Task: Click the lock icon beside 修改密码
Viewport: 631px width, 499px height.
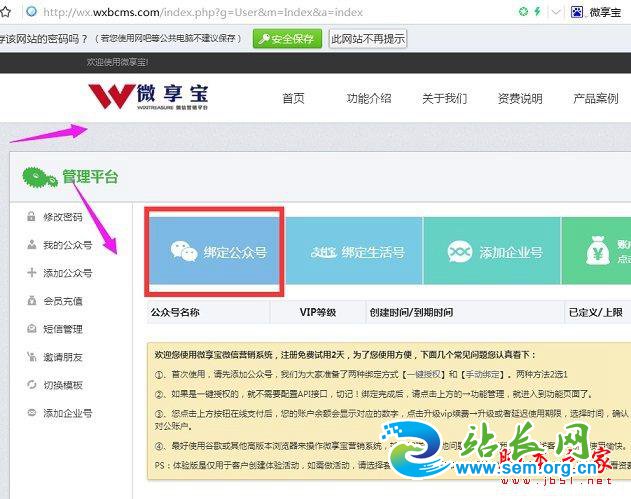Action: (31, 217)
